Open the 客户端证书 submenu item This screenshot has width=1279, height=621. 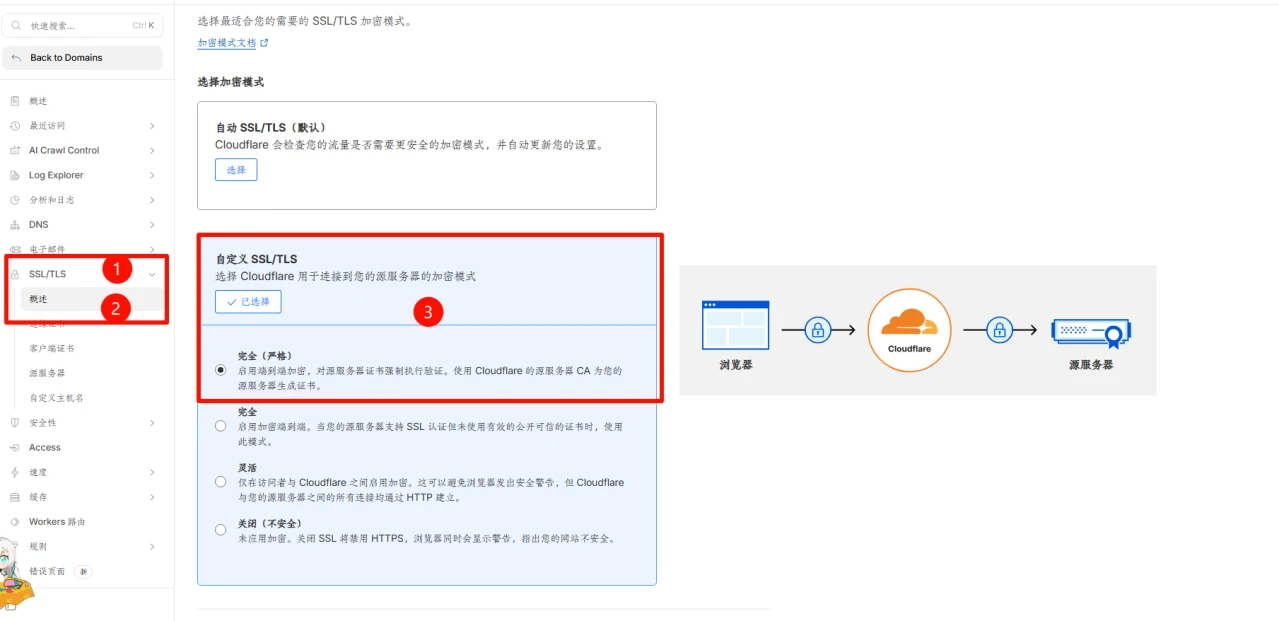point(52,348)
